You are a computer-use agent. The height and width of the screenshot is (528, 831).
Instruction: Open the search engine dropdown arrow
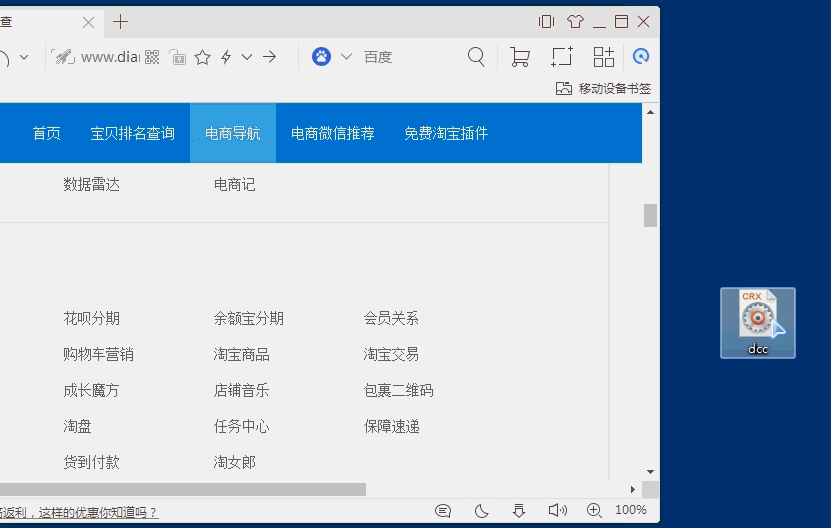(346, 57)
